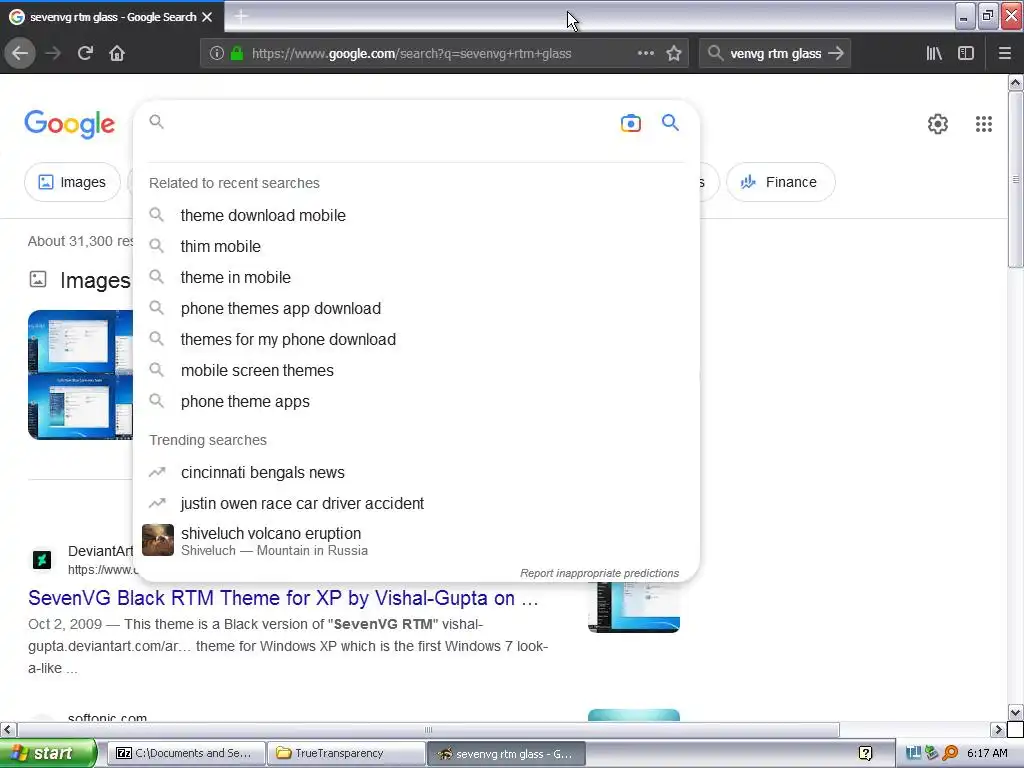Open Firefox hamburger menu
1024x768 pixels.
(x=1005, y=54)
